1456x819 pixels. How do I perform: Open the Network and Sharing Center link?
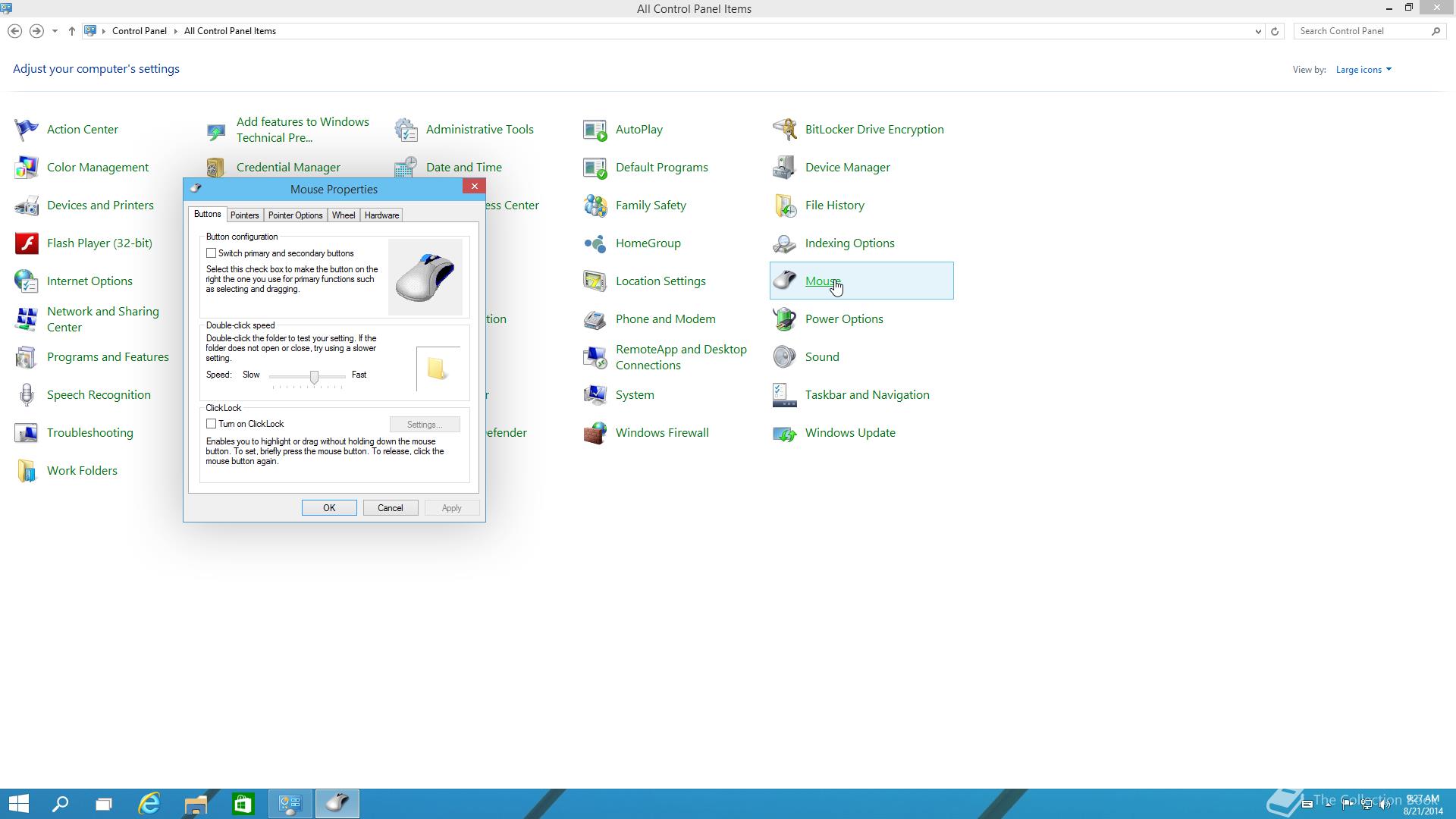coord(103,319)
